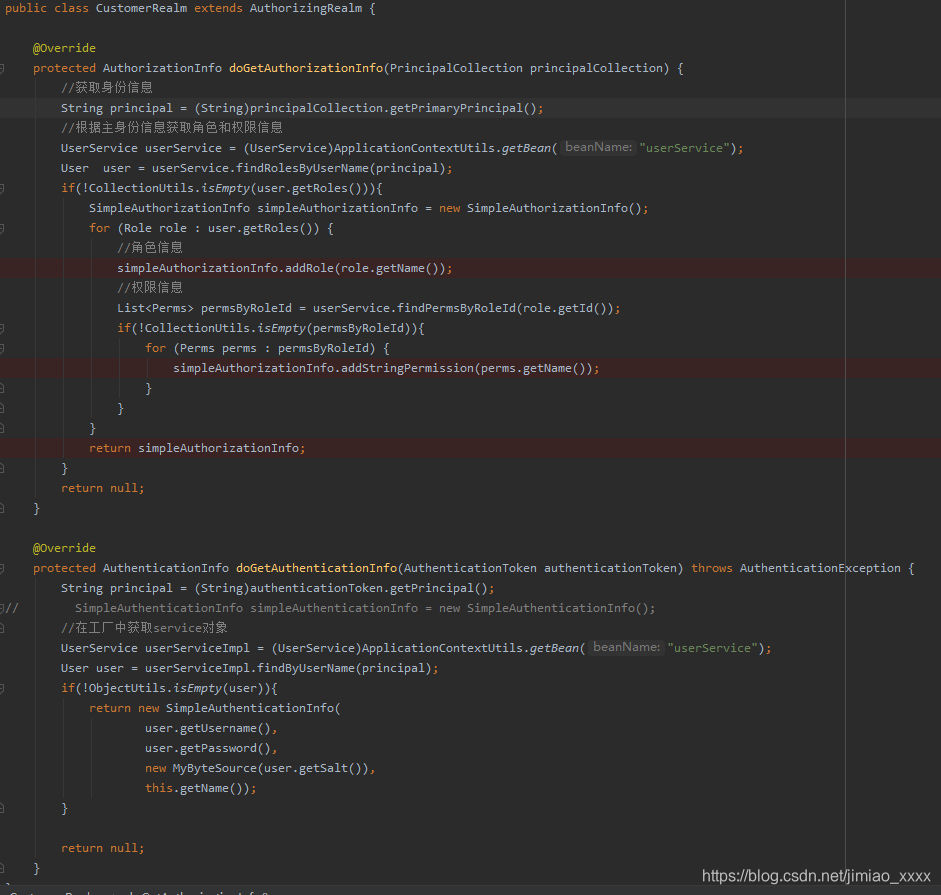The image size is (941, 895).
Task: Click the comment //角色信息
Action: coord(149,247)
